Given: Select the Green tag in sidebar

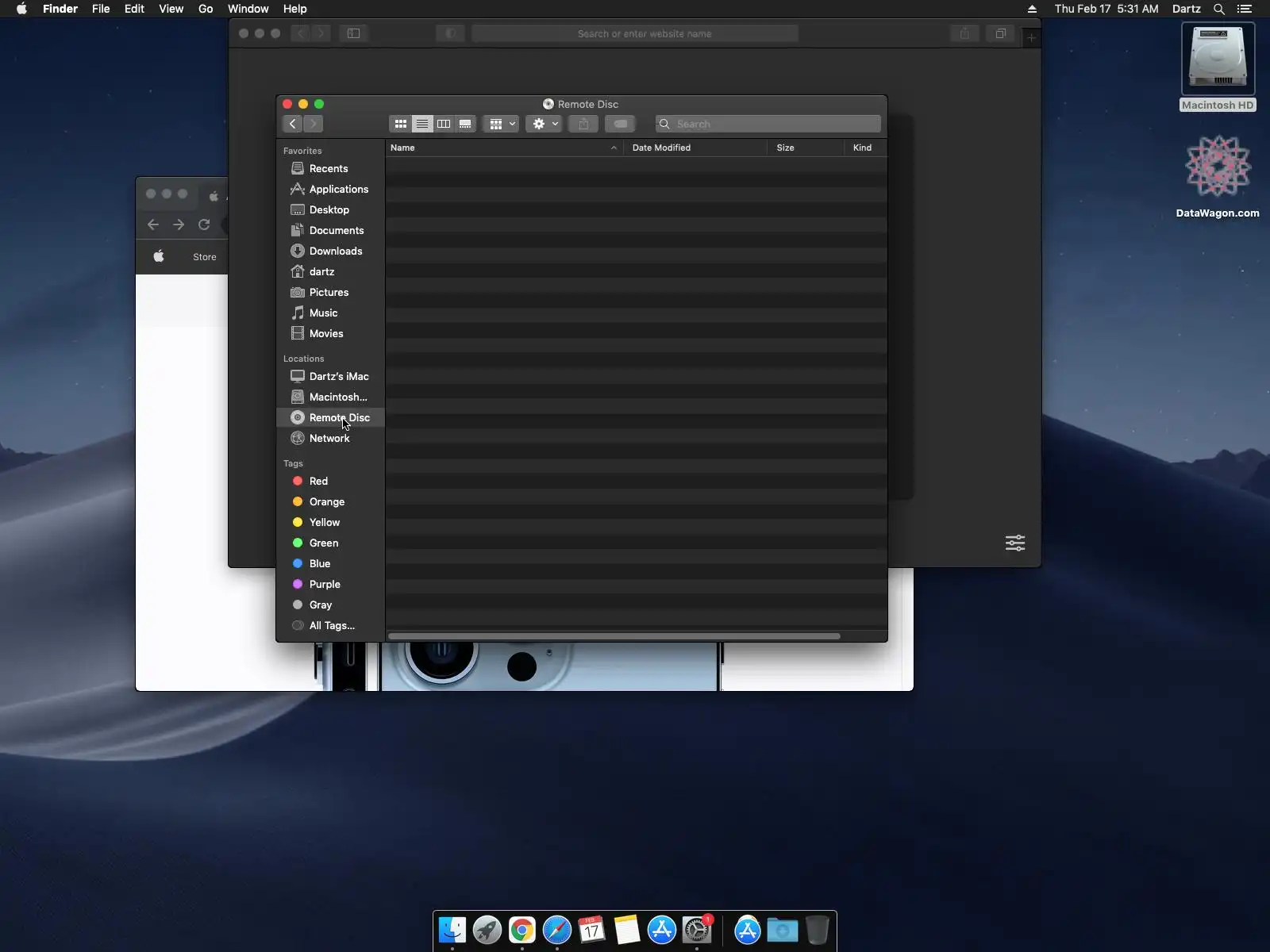Looking at the screenshot, I should 330,543.
